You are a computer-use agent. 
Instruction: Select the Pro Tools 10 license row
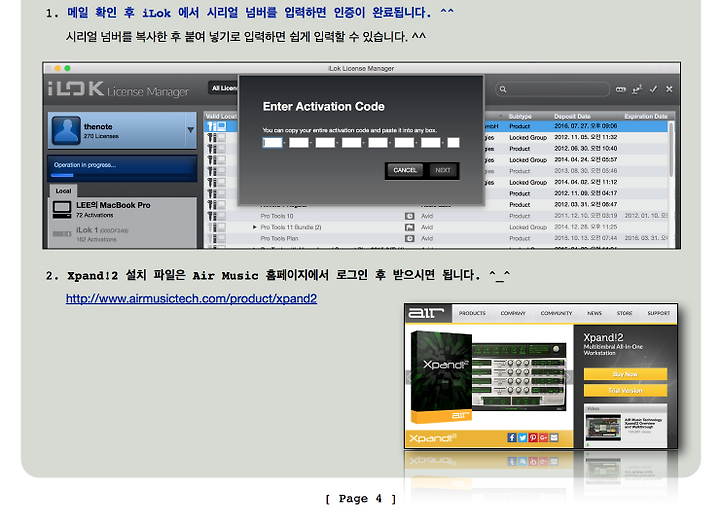coord(436,216)
